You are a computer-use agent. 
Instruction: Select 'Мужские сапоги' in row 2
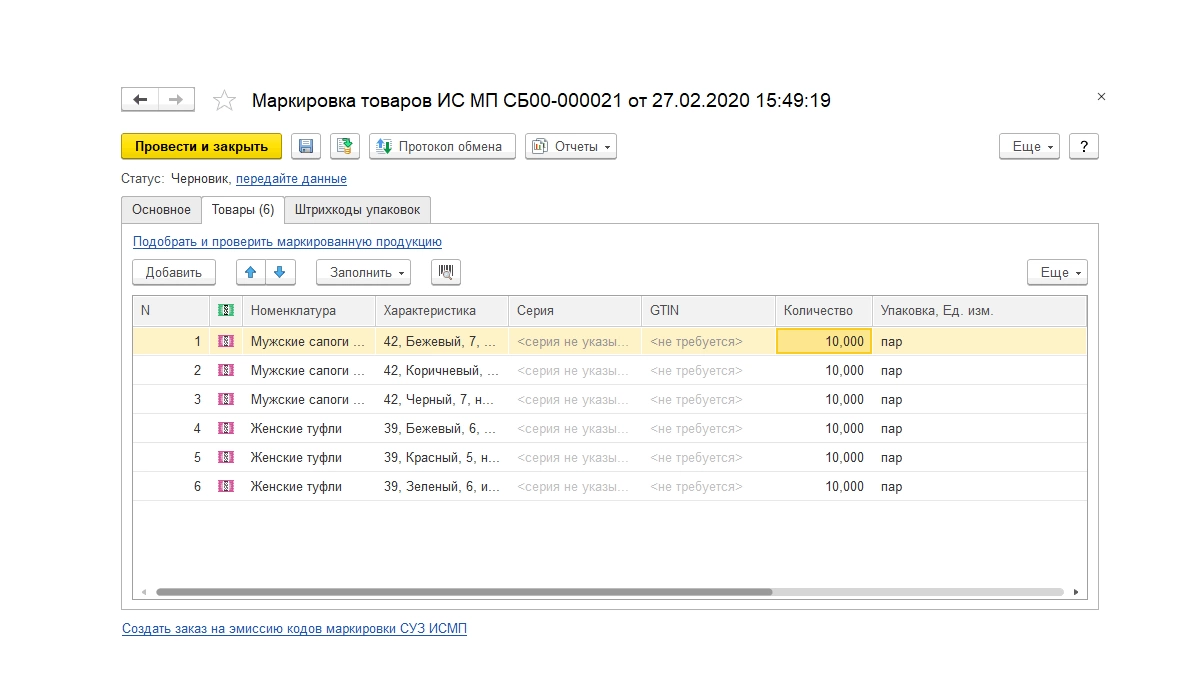click(309, 370)
